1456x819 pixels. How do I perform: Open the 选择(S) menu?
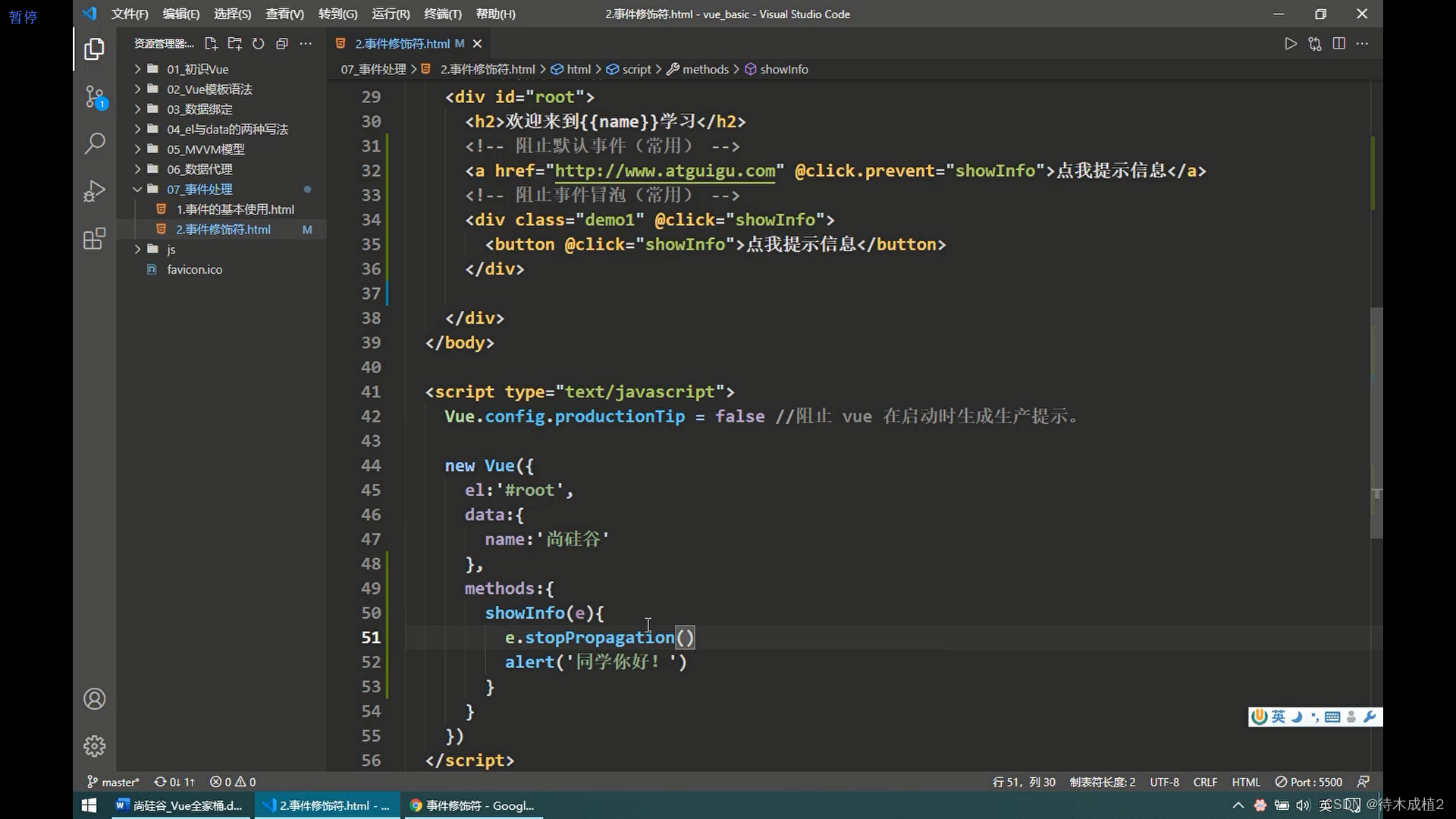(232, 14)
